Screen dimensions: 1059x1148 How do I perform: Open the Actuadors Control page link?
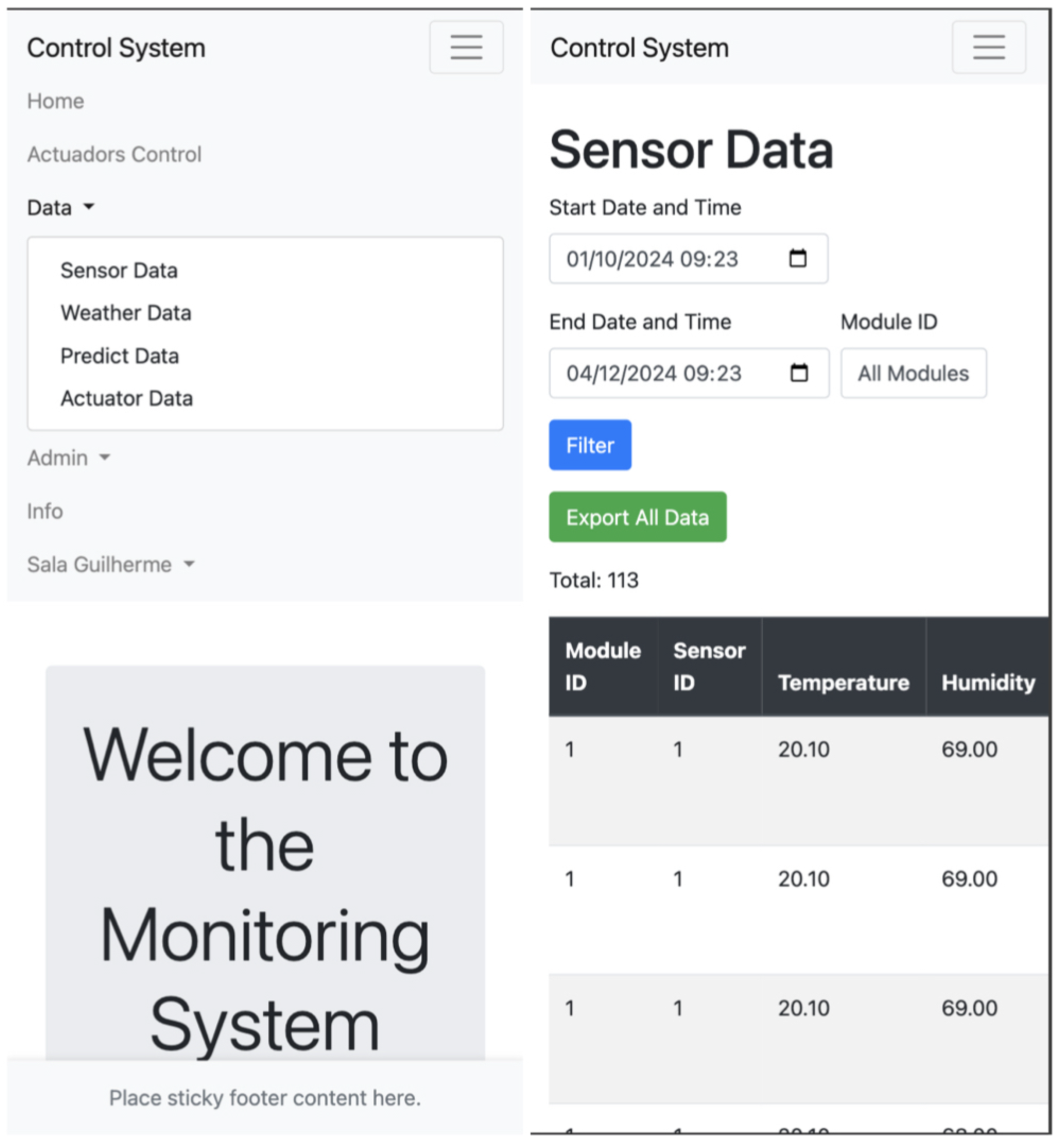(x=114, y=155)
